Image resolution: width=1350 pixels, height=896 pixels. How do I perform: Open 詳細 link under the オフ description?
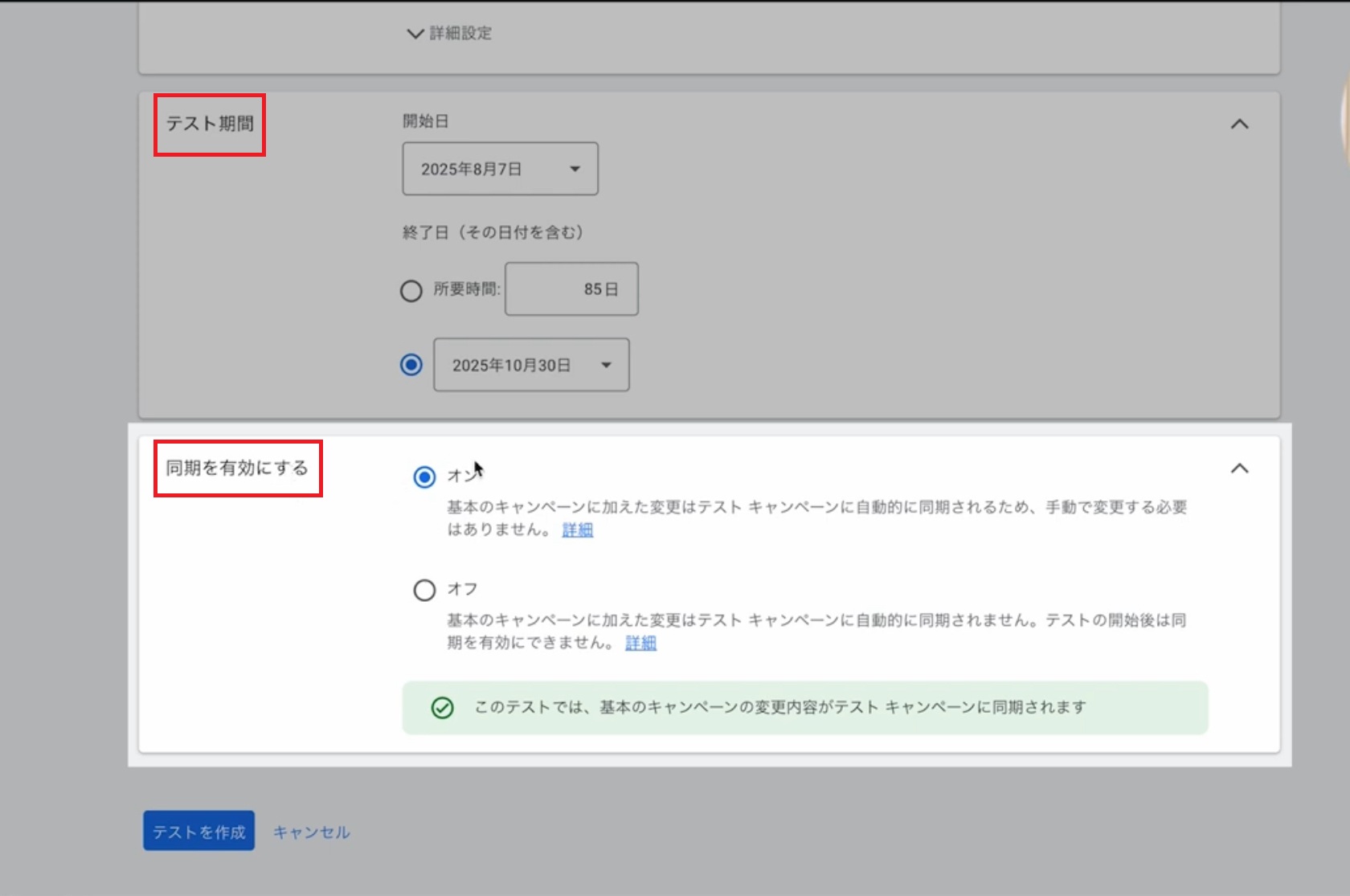(640, 643)
